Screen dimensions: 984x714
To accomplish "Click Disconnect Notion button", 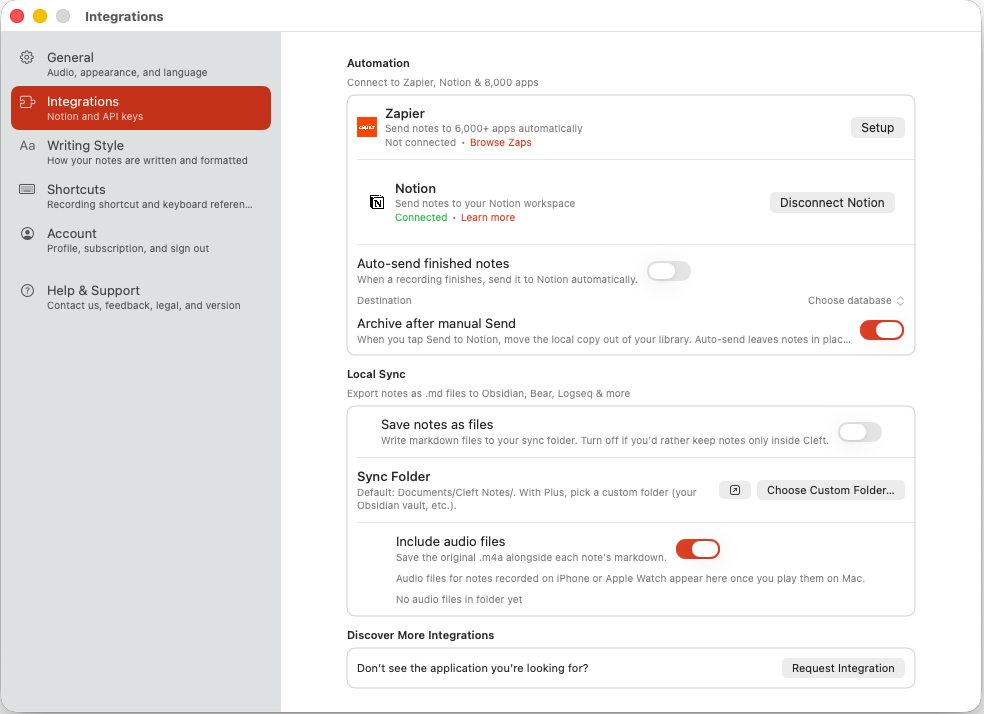I will click(x=832, y=203).
